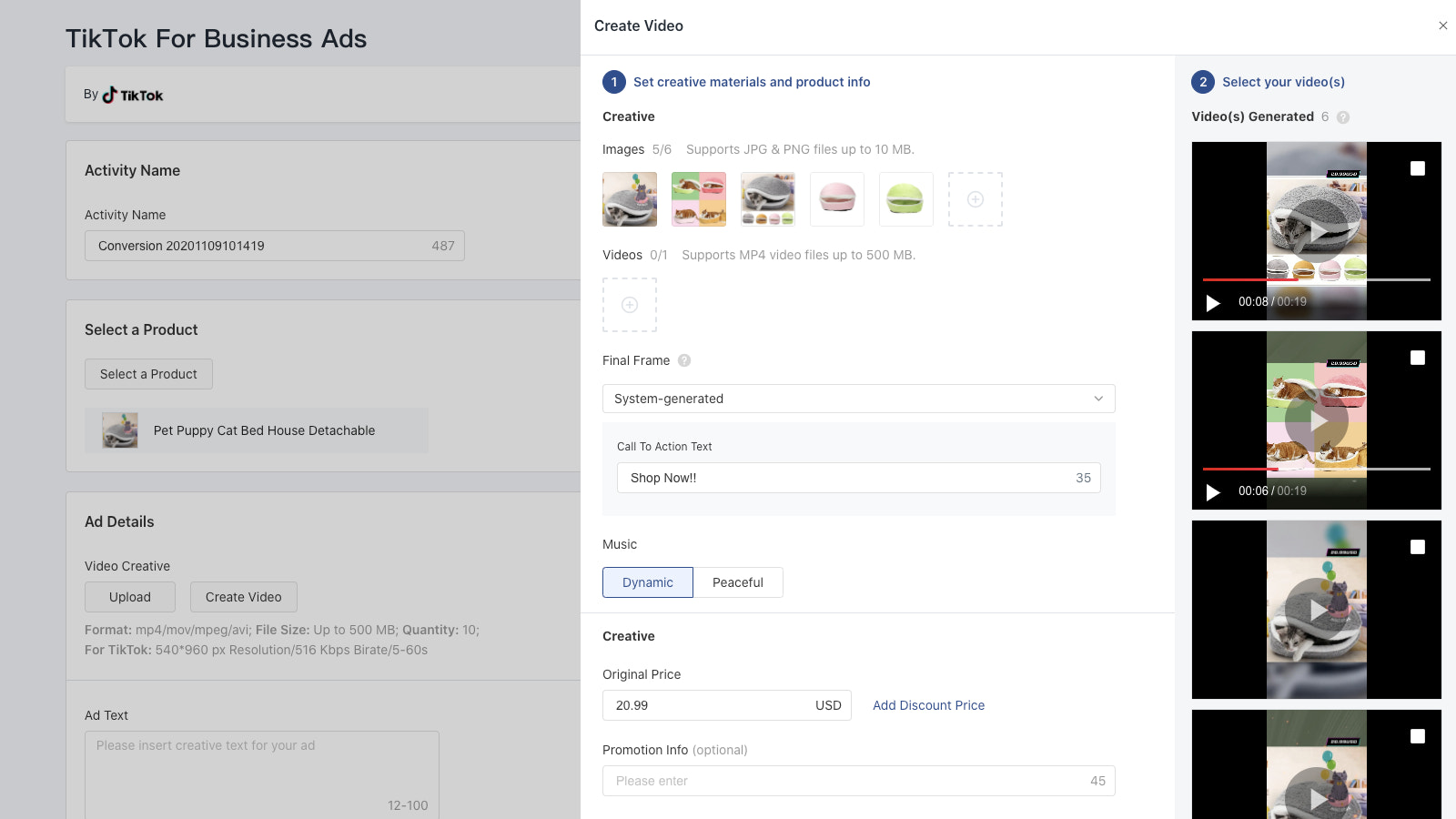Switch music to Peaceful

click(x=737, y=582)
